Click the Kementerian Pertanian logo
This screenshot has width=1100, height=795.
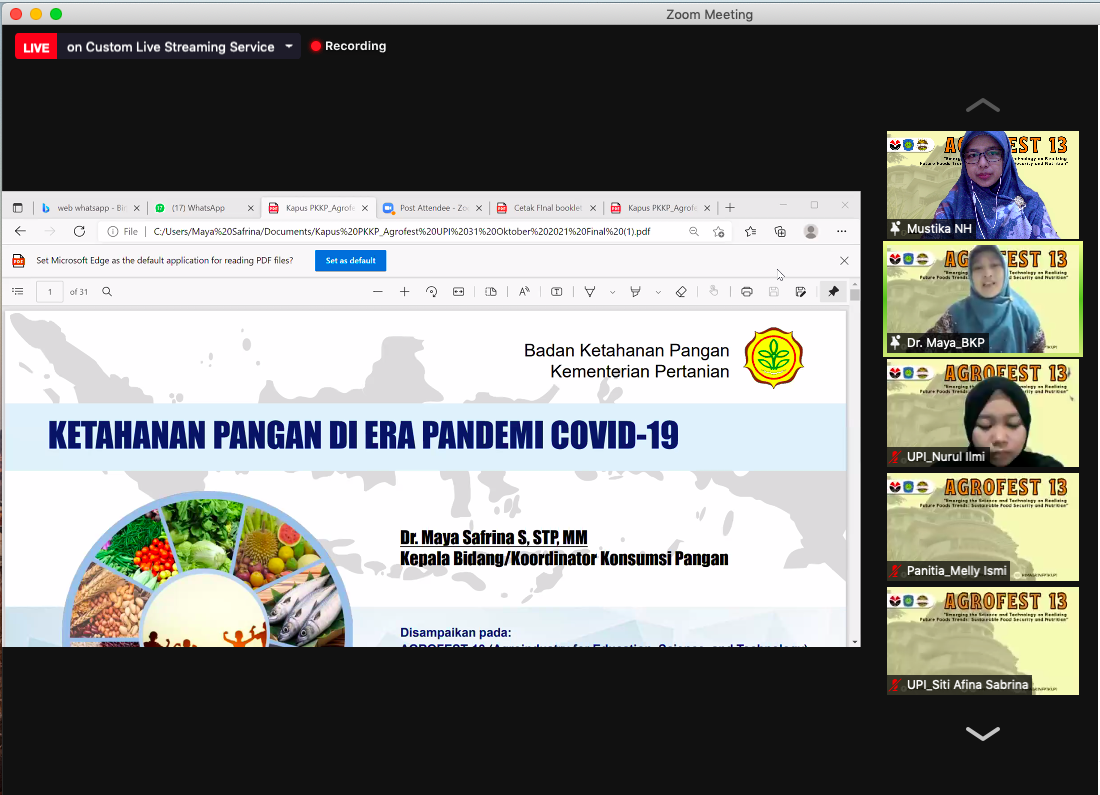[x=774, y=358]
